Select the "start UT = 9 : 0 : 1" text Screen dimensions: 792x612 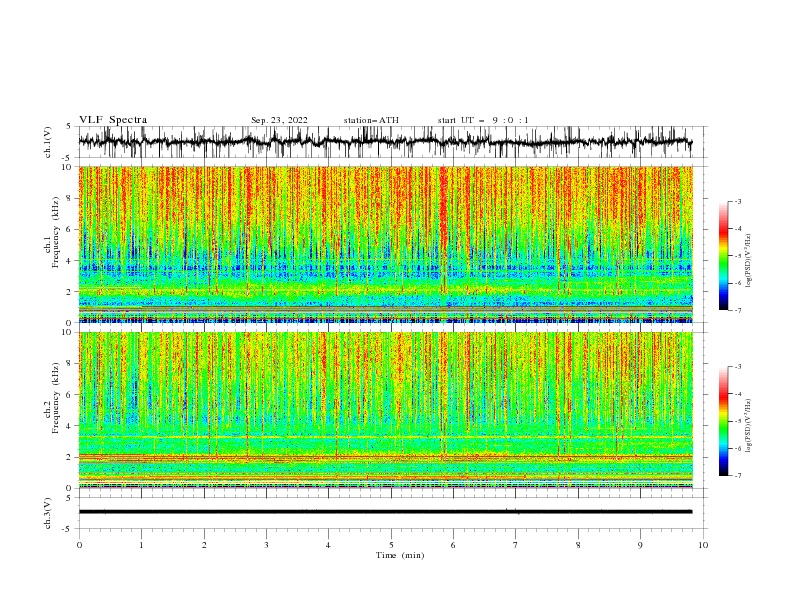click(483, 120)
